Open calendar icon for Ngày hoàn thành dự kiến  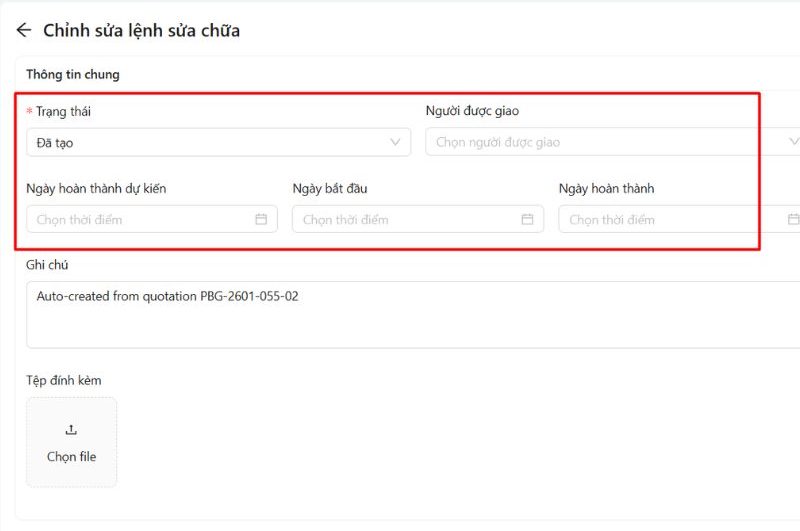click(x=261, y=219)
